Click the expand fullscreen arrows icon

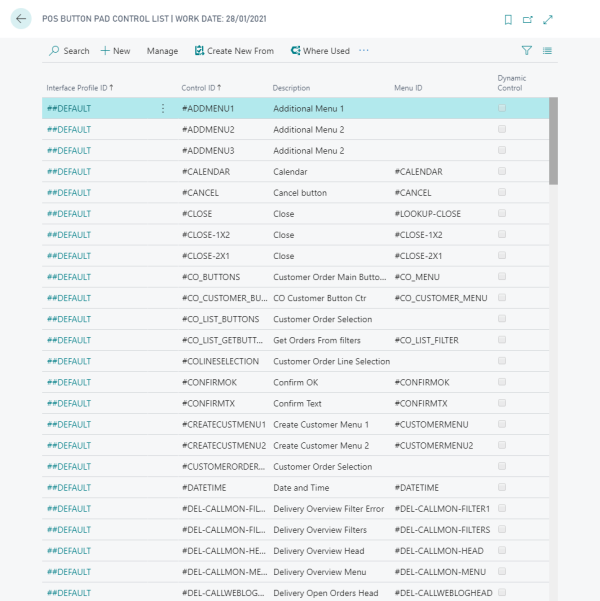(x=548, y=20)
